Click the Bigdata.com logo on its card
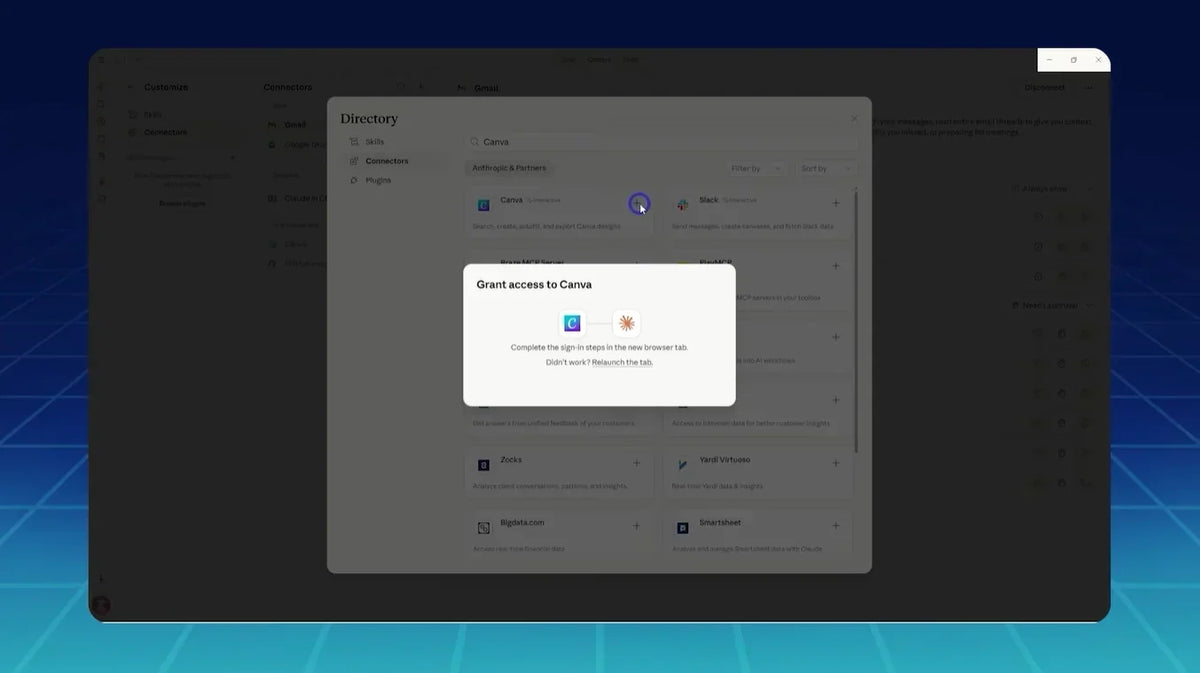 tap(483, 527)
